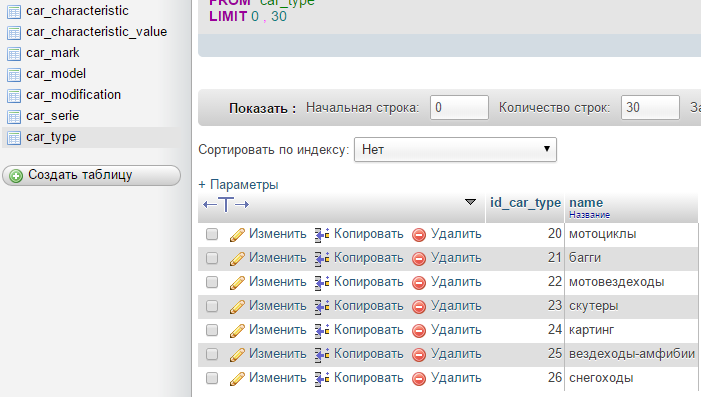The image size is (701, 397).
Task: Click table icon next to car_mark
Action: (14, 54)
